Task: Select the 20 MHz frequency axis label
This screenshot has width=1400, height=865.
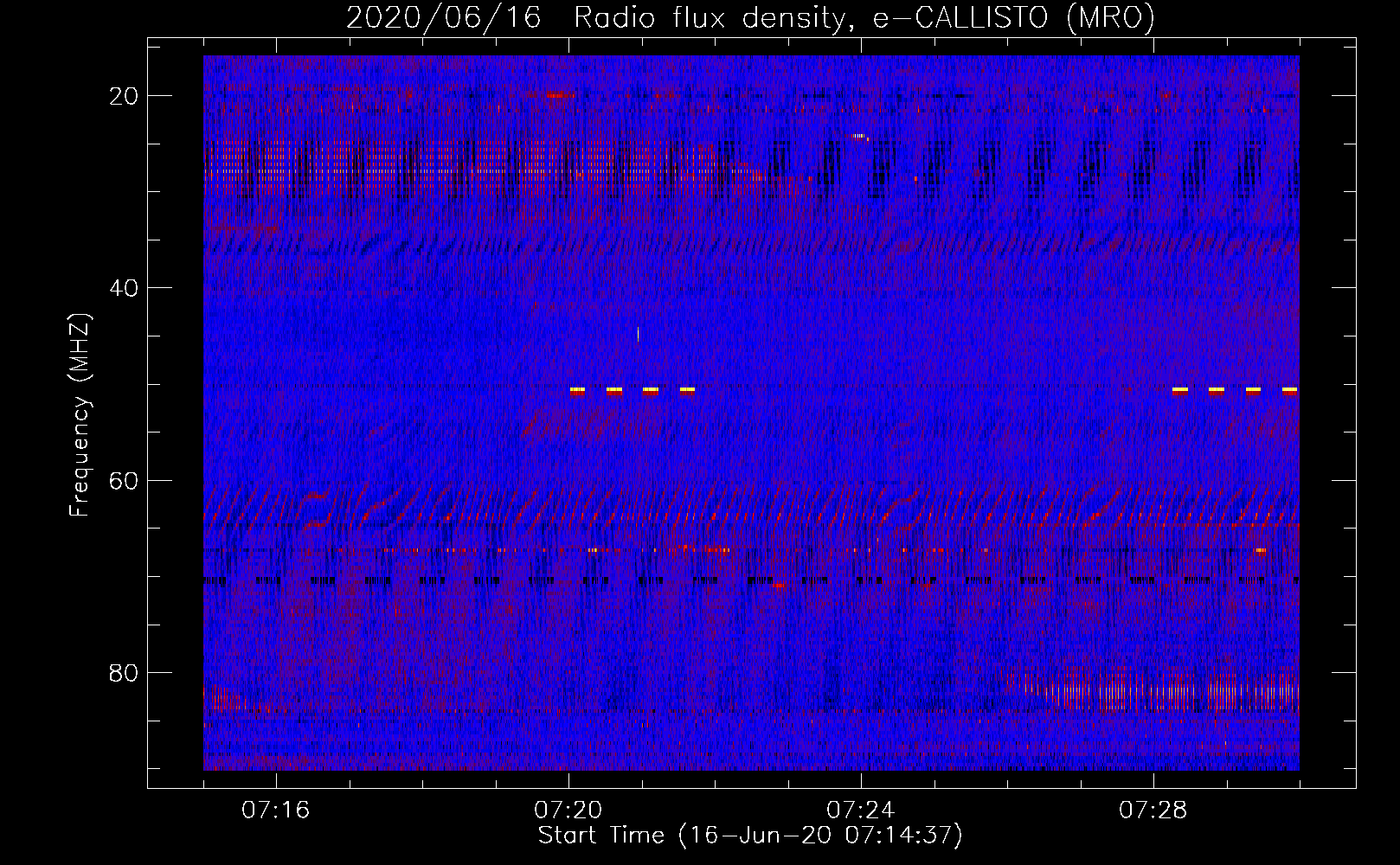Action: pyautogui.click(x=124, y=96)
